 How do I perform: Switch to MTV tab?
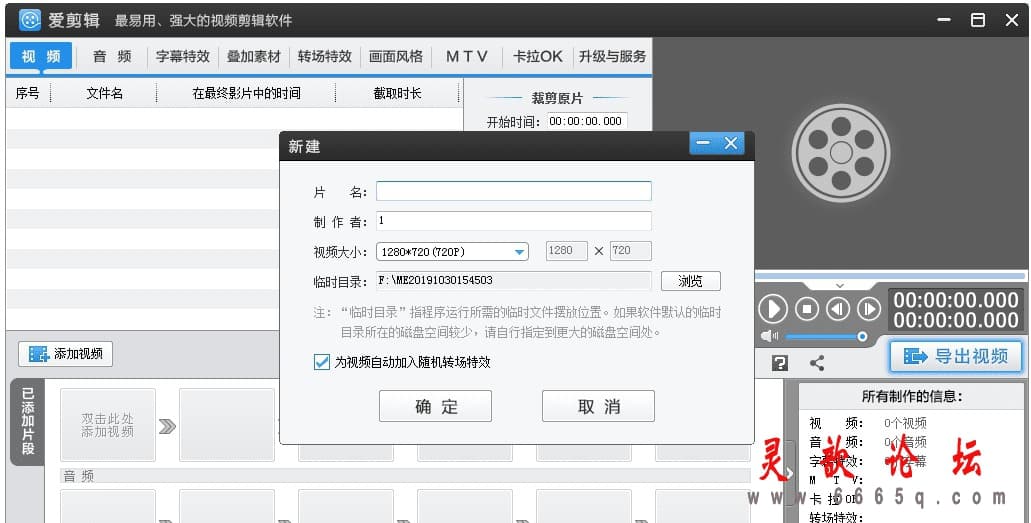(467, 57)
